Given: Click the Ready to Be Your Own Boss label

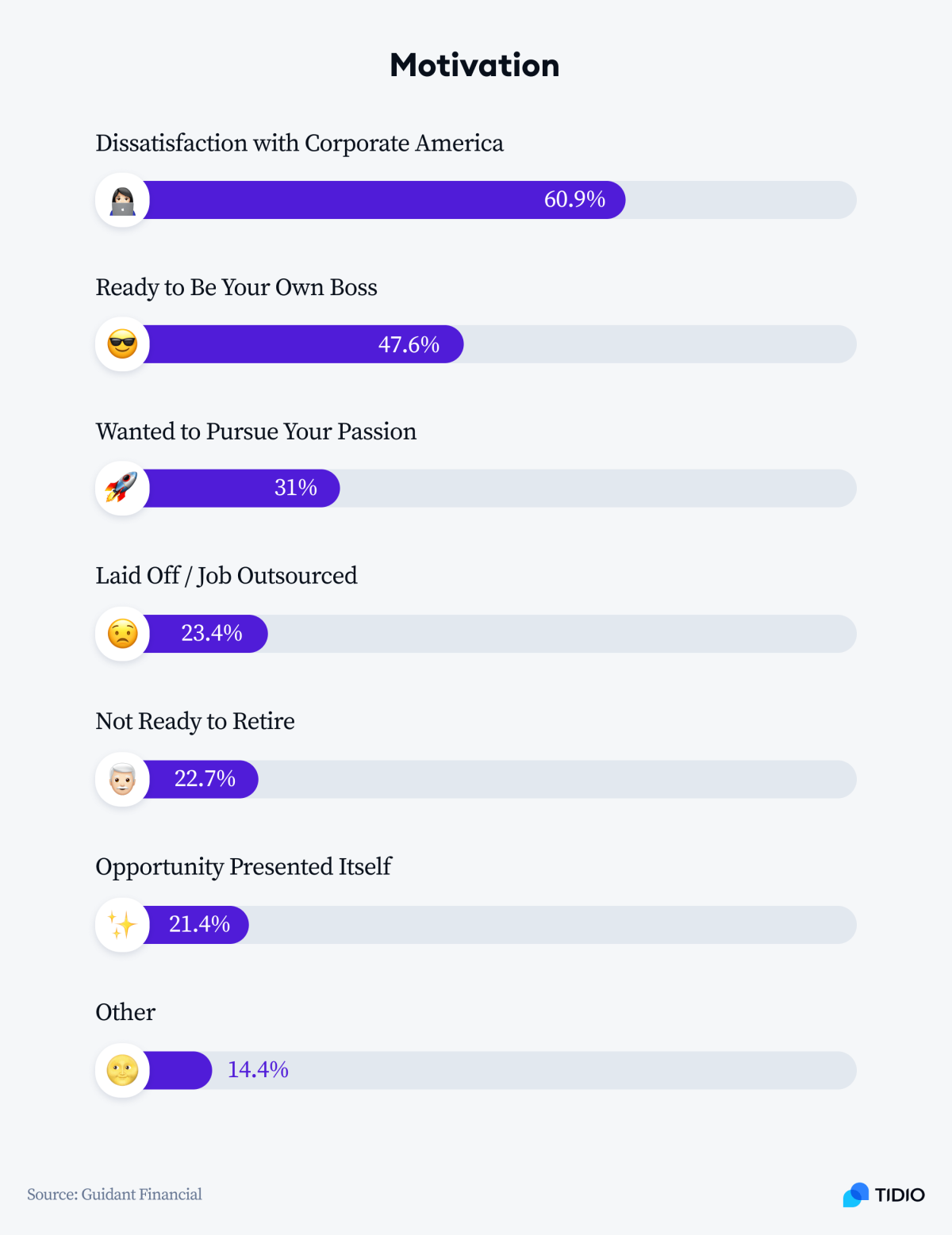Looking at the screenshot, I should (x=236, y=288).
